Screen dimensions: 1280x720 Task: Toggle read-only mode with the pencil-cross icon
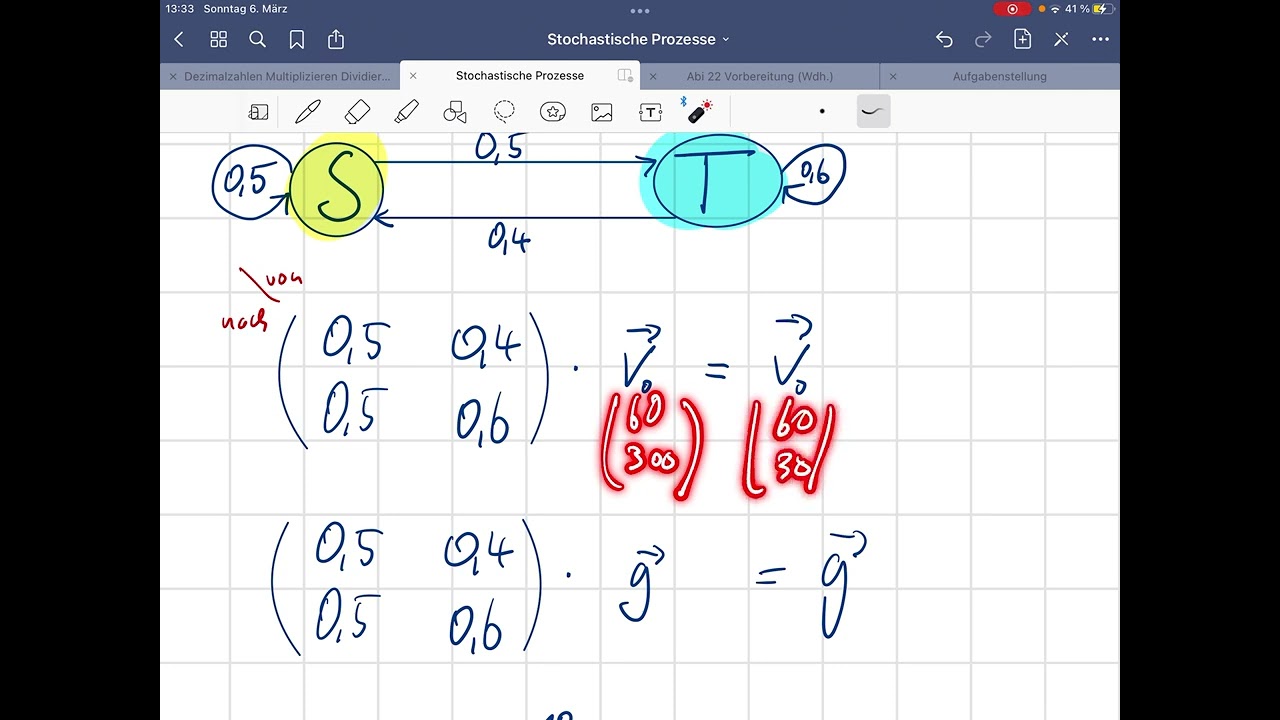click(1061, 39)
